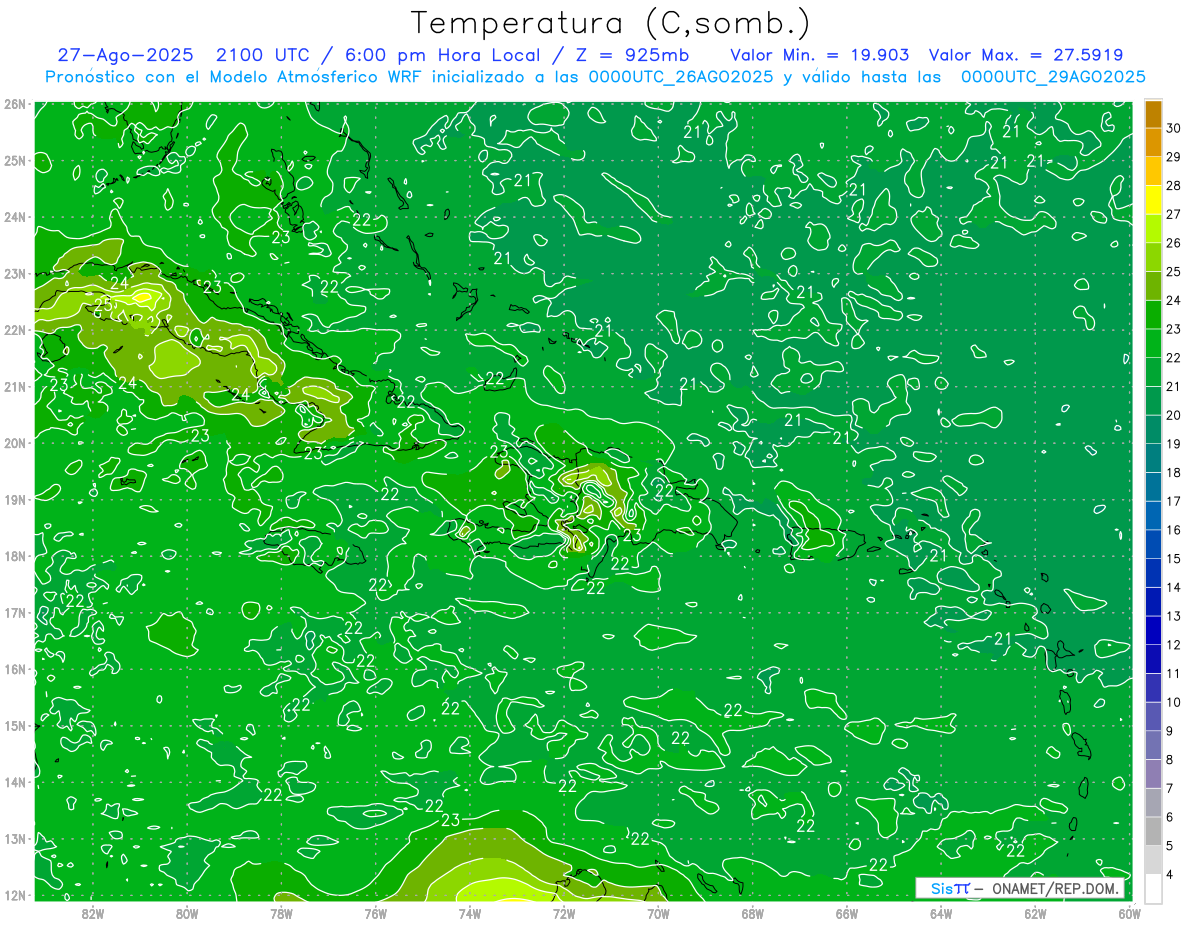The height and width of the screenshot is (927, 1200).
Task: Click the "25N" latitude axis label
Action: tap(15, 160)
